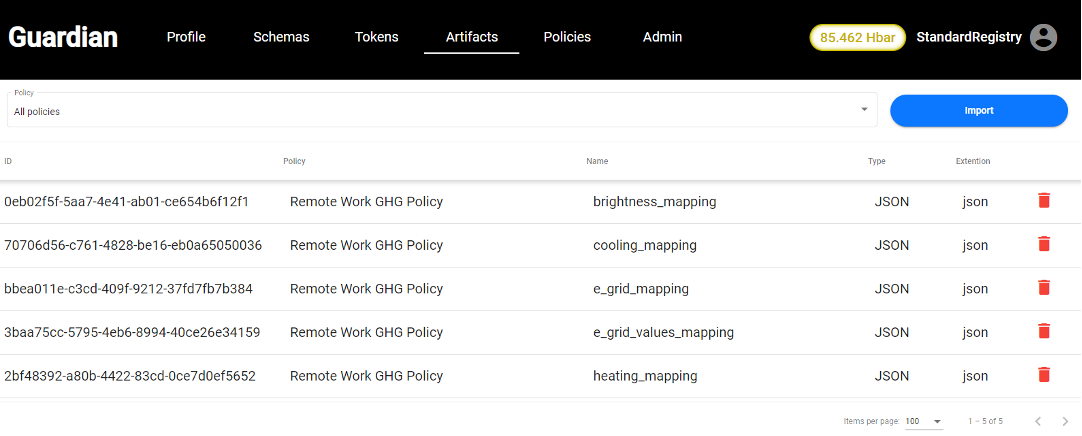Screen dimensions: 1082x436
Task: Delete the heating_mapping artifact
Action: click(1044, 376)
